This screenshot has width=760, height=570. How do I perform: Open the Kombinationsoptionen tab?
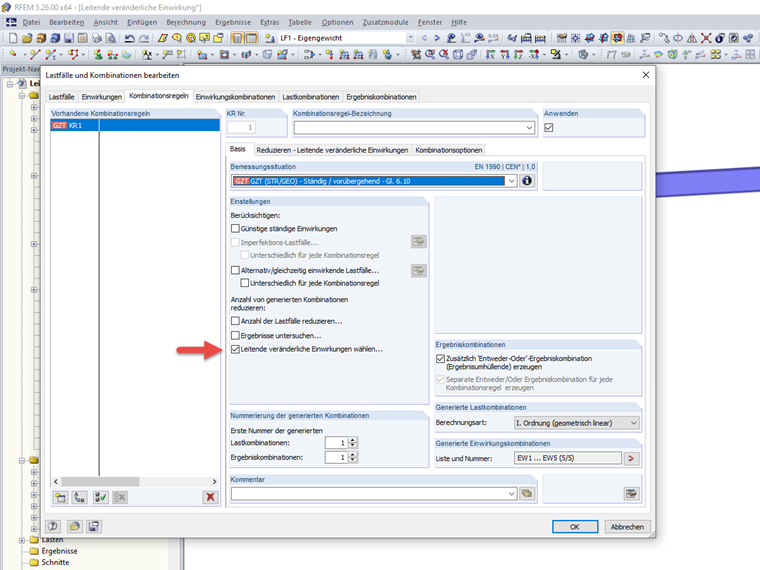[449, 150]
